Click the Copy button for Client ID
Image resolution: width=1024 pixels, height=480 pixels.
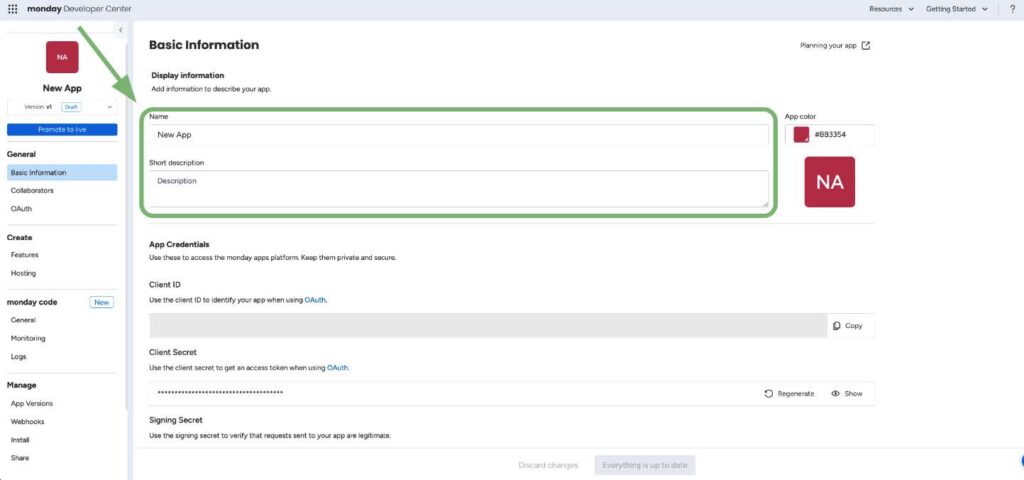(x=848, y=326)
